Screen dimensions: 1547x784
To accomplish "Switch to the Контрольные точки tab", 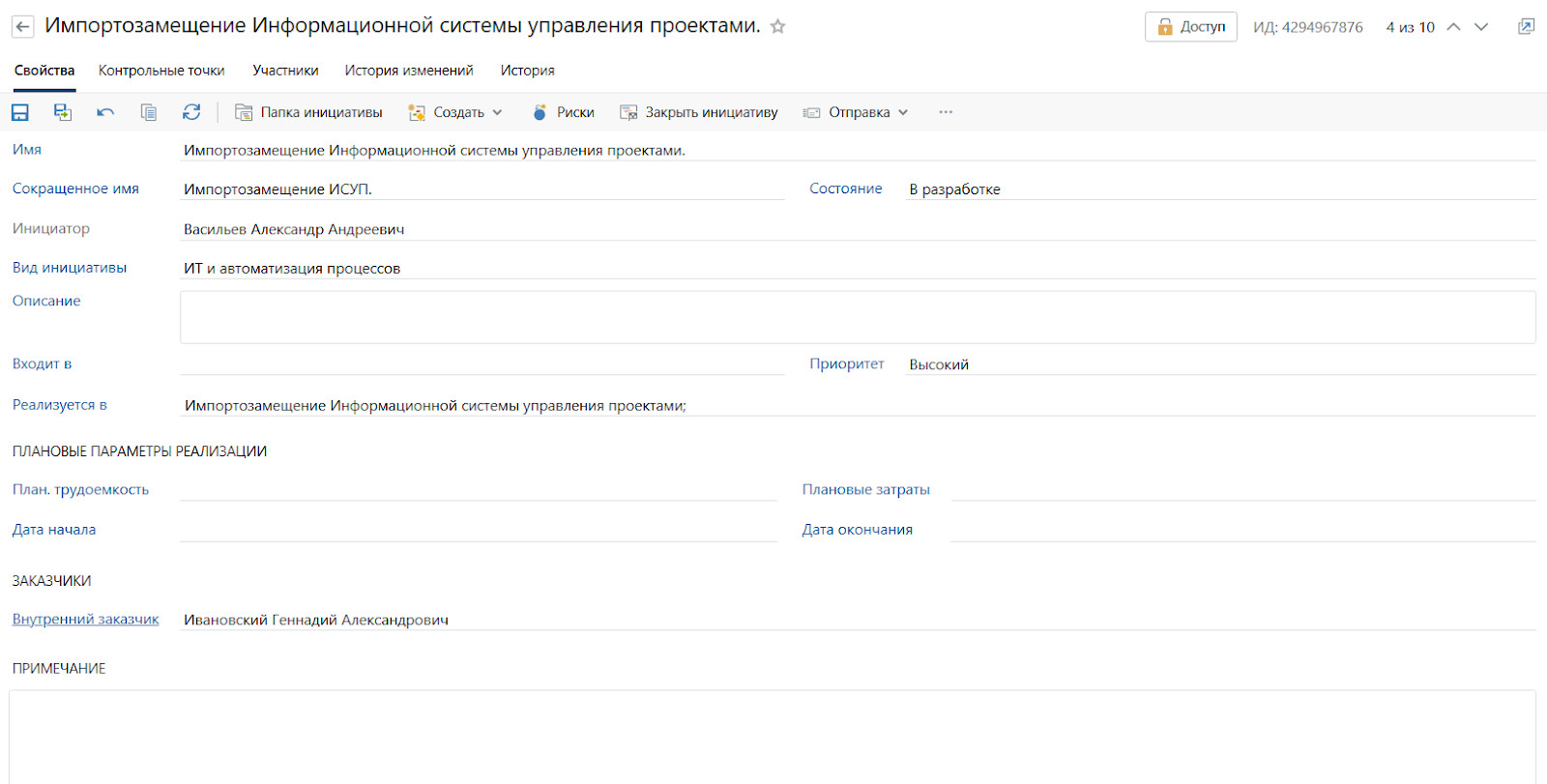I will pos(161,71).
